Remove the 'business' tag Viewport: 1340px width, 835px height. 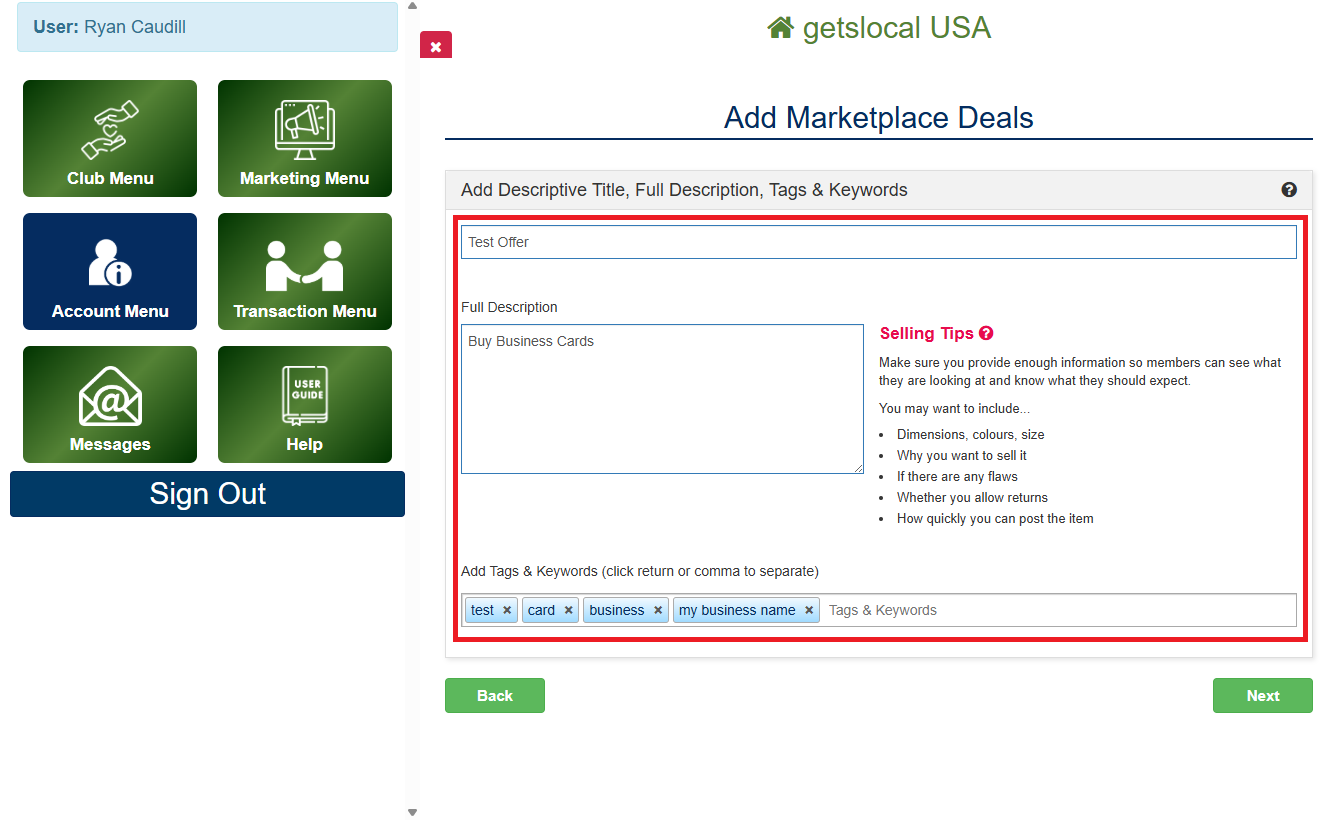tap(658, 610)
